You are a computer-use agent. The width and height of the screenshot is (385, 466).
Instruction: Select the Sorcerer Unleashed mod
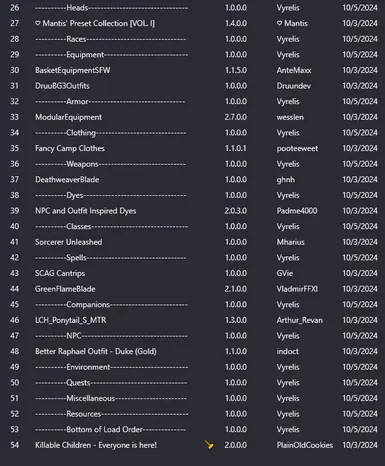click(69, 242)
